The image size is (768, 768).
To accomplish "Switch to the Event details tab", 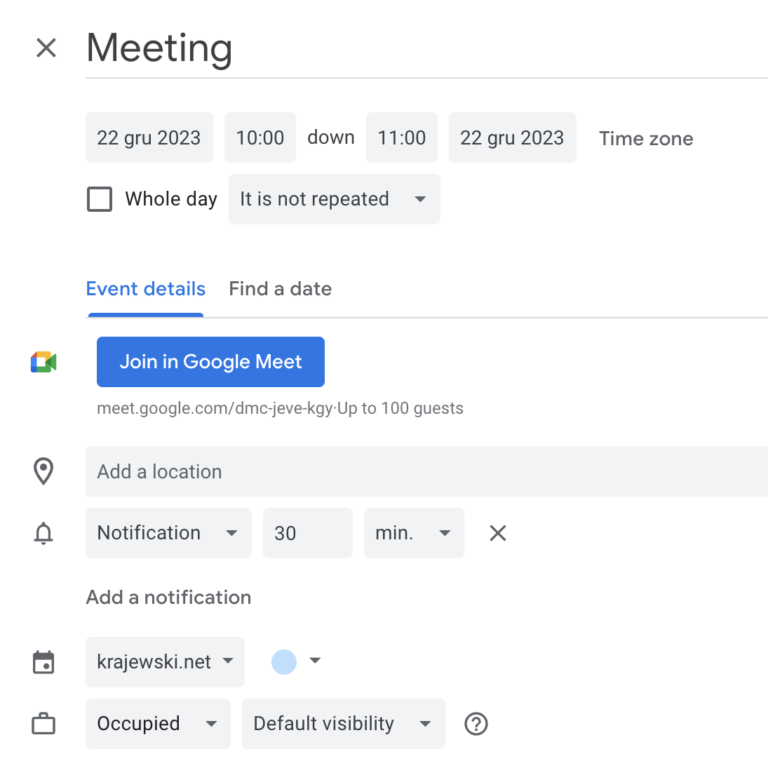I will (x=145, y=289).
